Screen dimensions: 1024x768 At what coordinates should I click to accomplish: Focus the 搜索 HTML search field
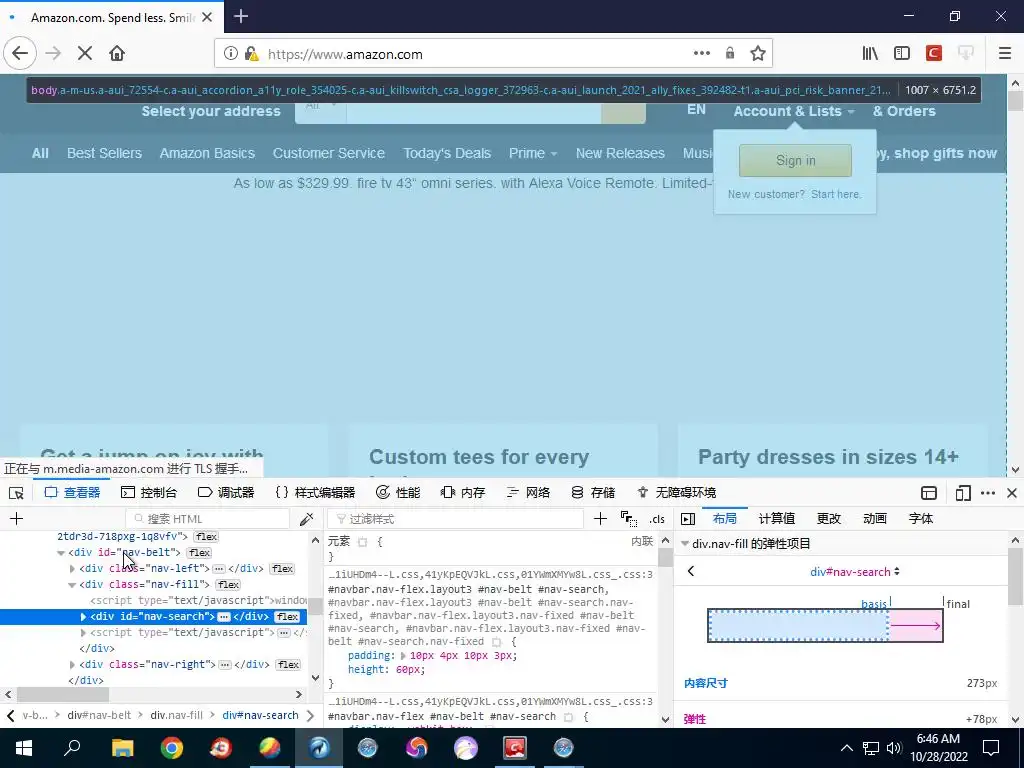pos(208,519)
